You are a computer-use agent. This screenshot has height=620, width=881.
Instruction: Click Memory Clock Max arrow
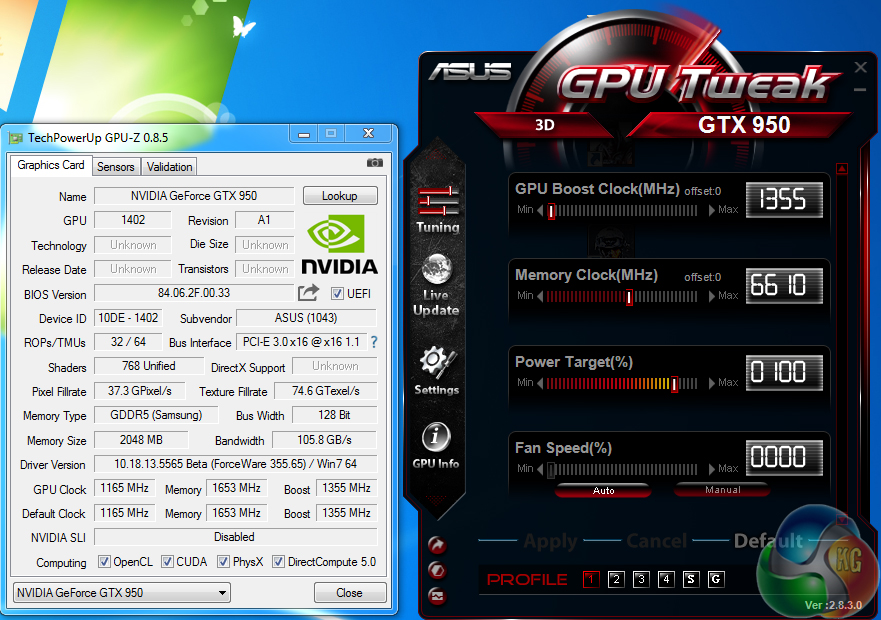coord(712,296)
